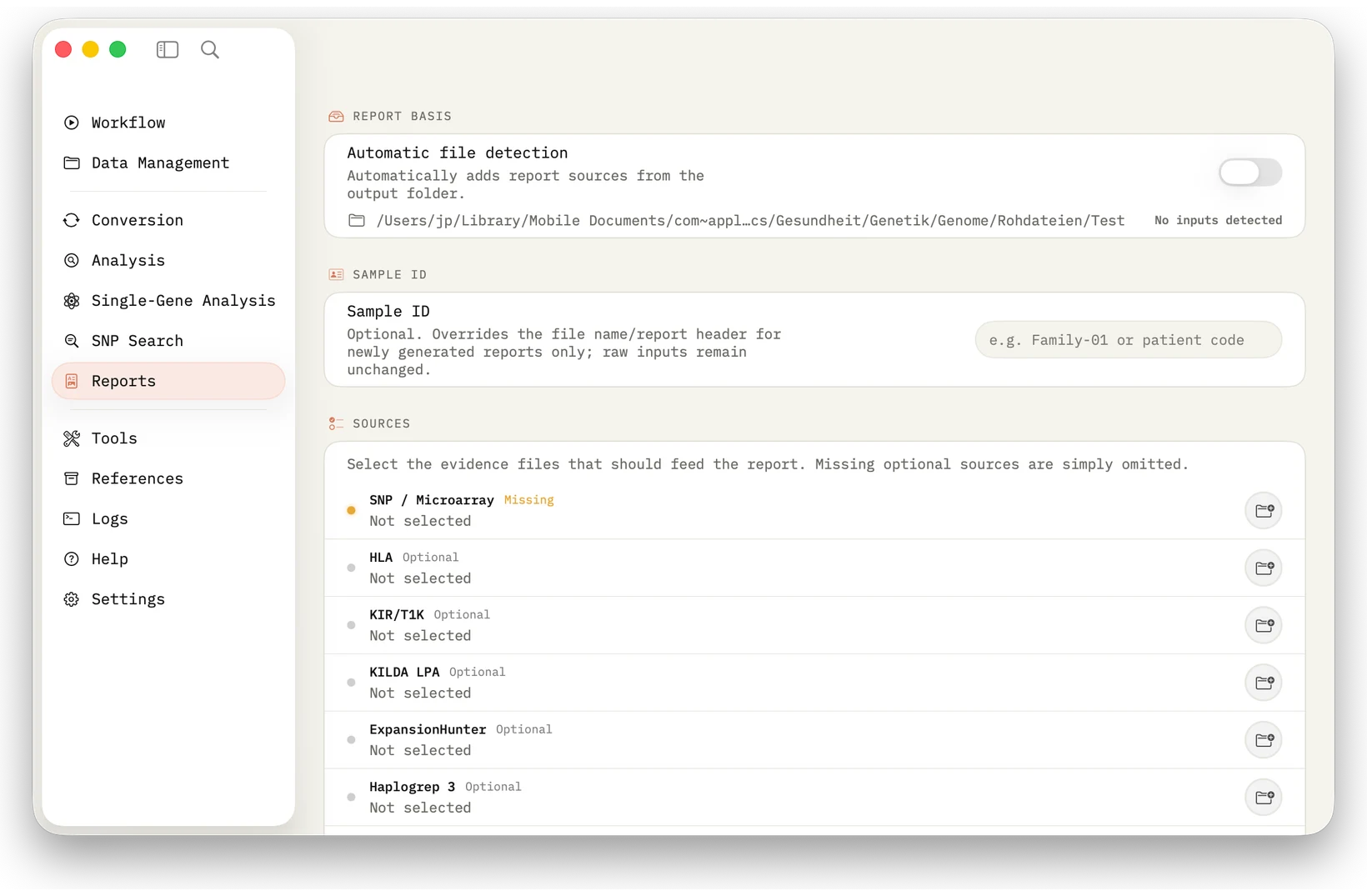1367x896 pixels.
Task: Click 'Not selected' under KILDA LPA
Action: click(420, 693)
